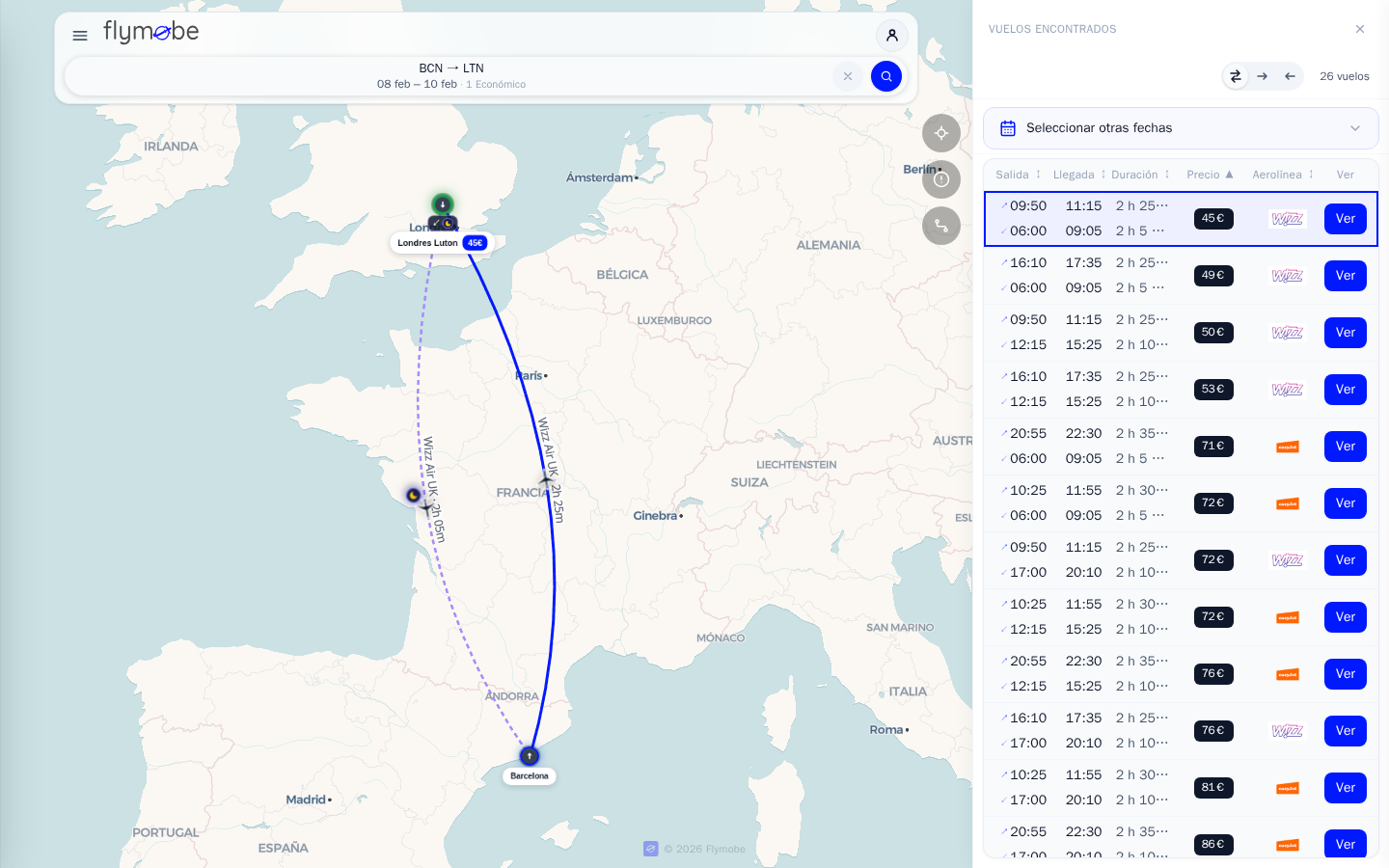Click the green arrival pin above Londres Luton
The height and width of the screenshot is (868, 1389).
pos(443,203)
